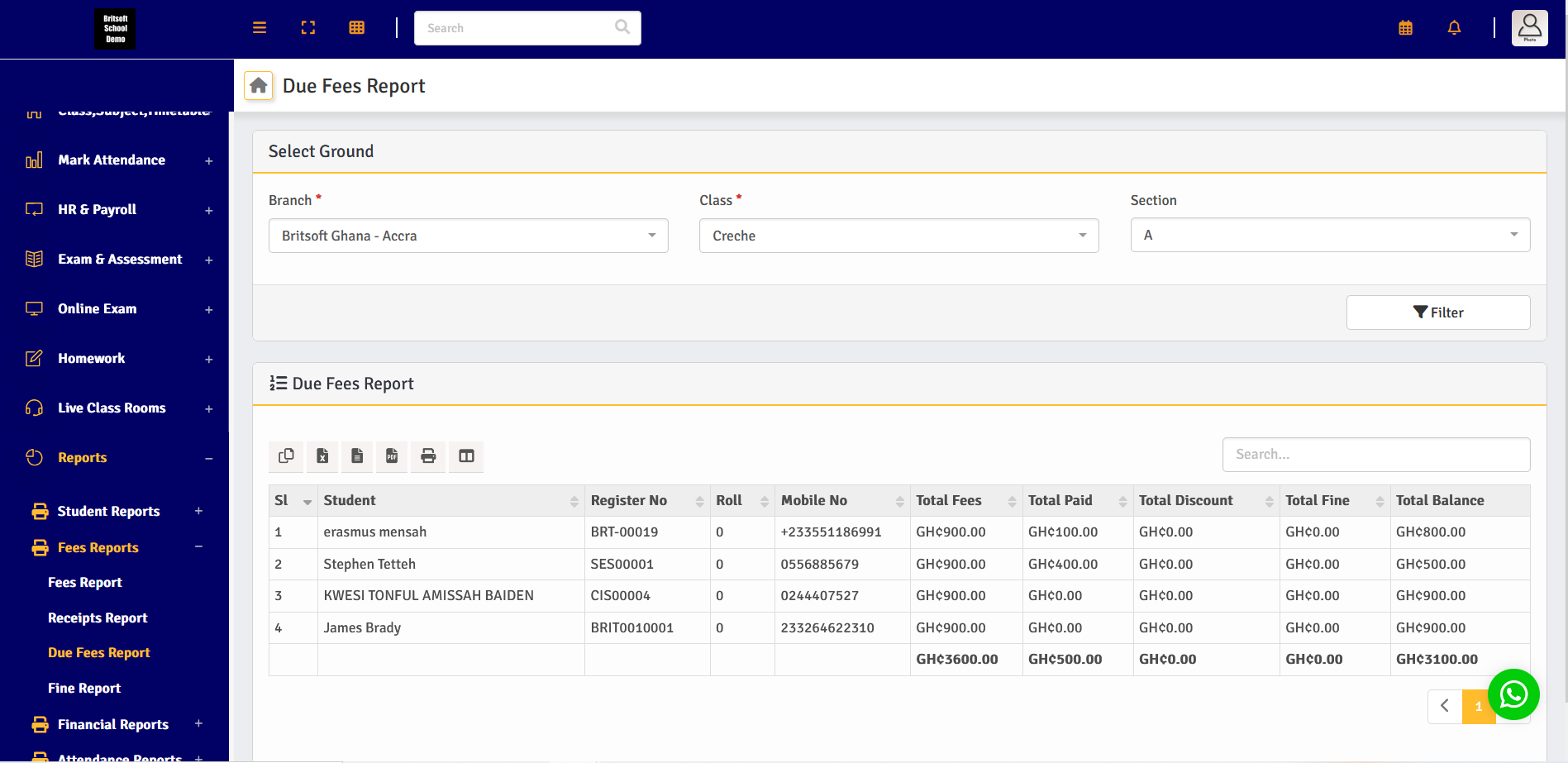1568x763 pixels.
Task: Click the HR & Payroll sidebar icon
Action: (34, 210)
